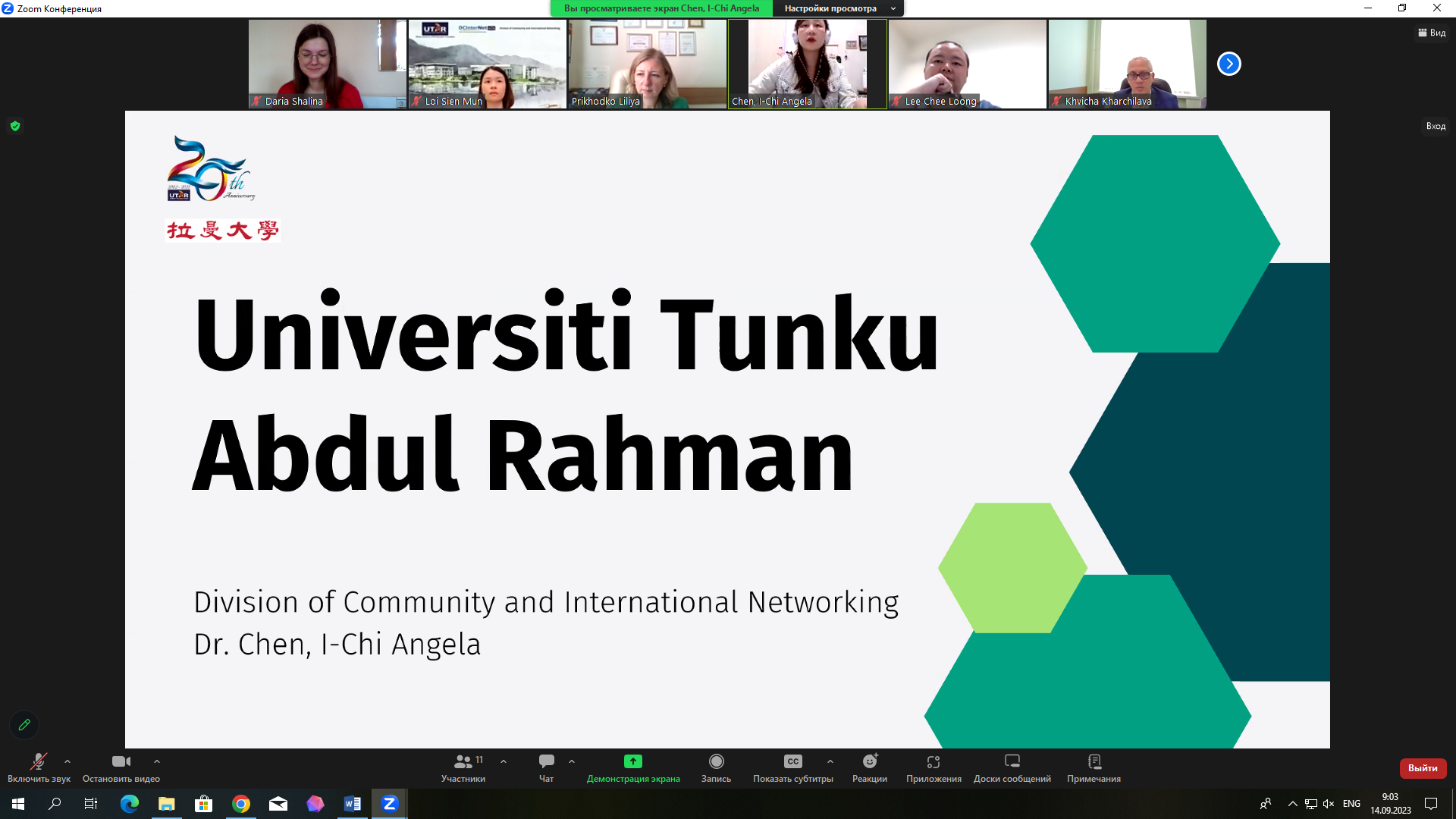Screen dimensions: 1456x819
Task: Unmute the microphone
Action: [x=38, y=762]
